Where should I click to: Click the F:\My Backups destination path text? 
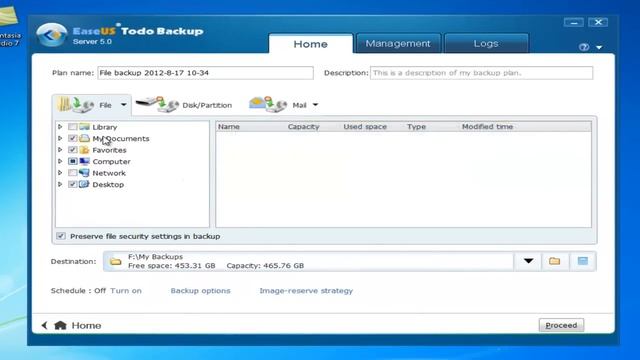tap(156, 256)
